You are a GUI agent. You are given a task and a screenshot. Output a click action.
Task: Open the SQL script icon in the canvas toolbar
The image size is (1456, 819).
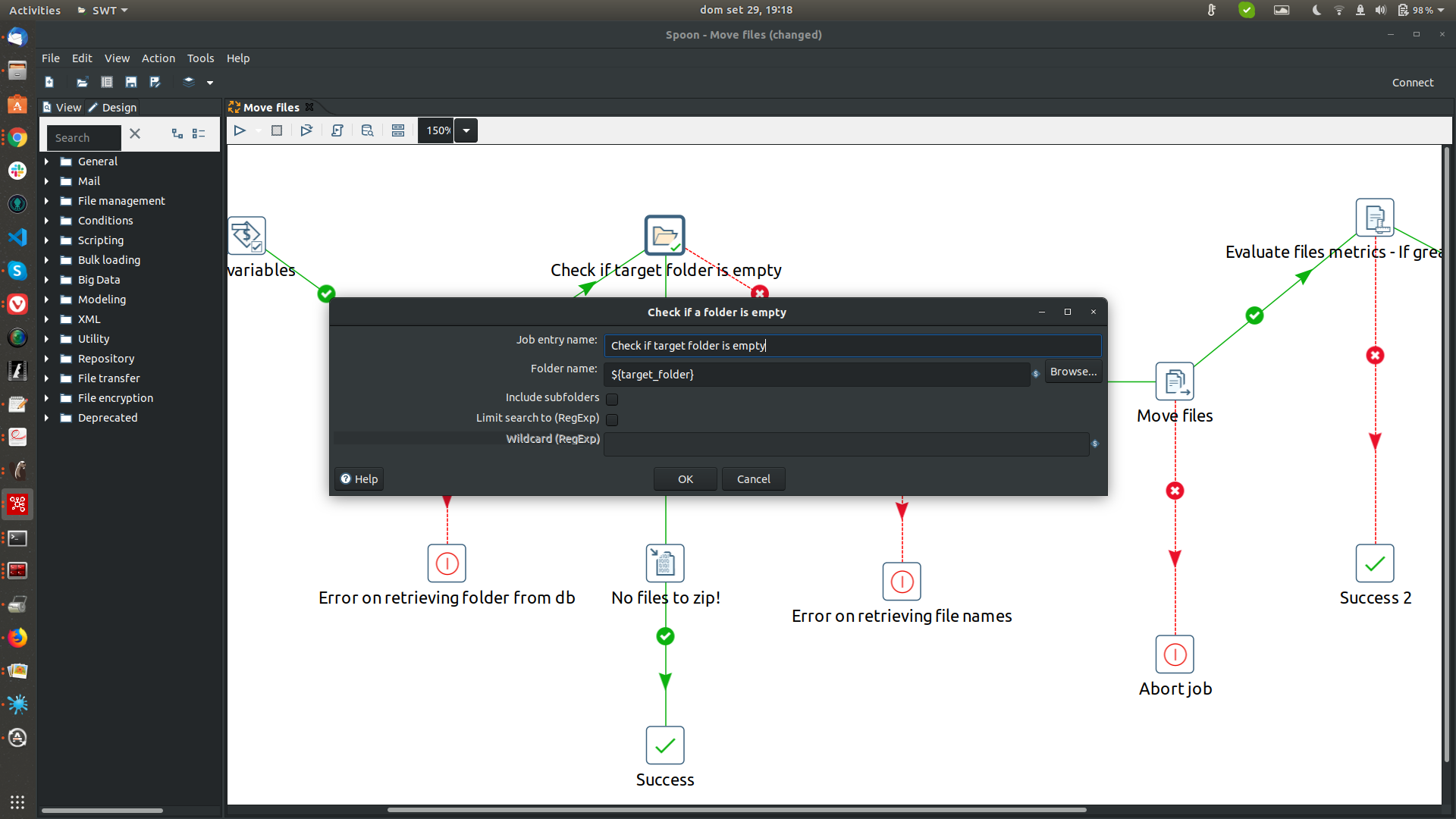[x=337, y=130]
